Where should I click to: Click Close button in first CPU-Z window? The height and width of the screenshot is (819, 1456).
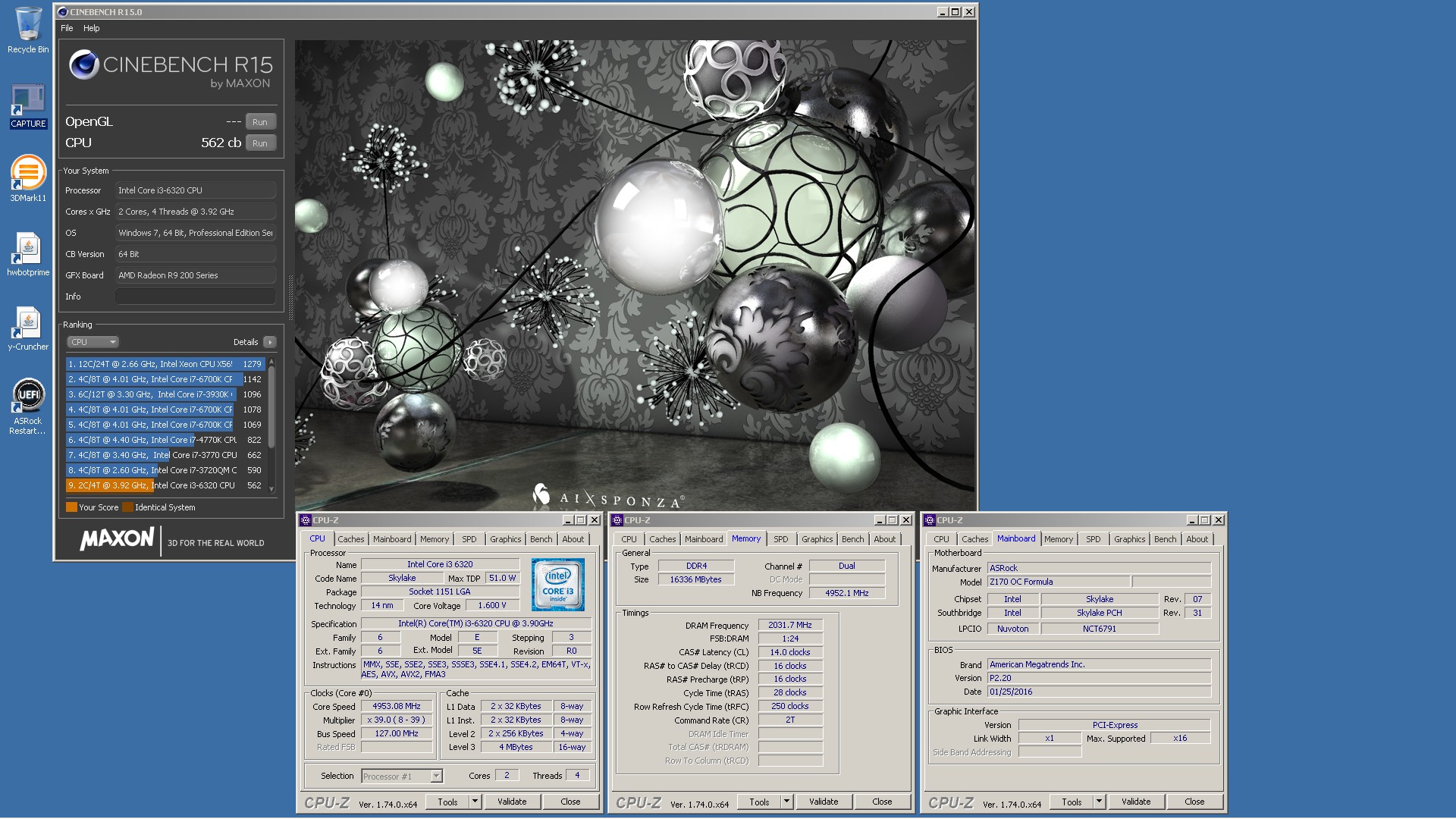coord(570,802)
